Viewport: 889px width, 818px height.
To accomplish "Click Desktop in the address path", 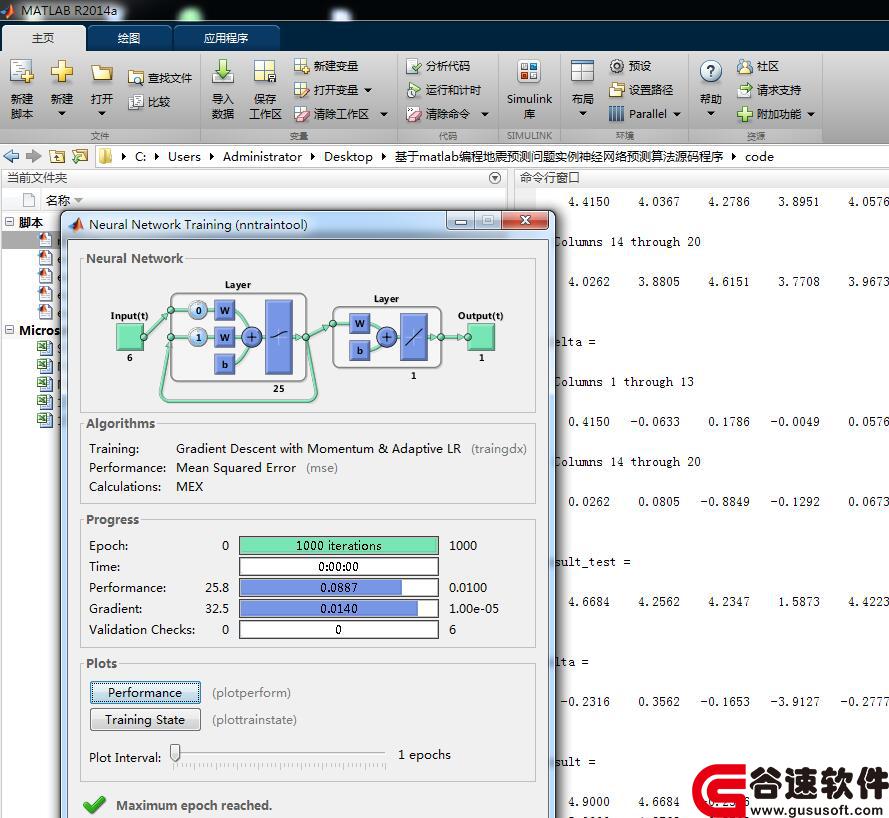I will pyautogui.click(x=348, y=156).
